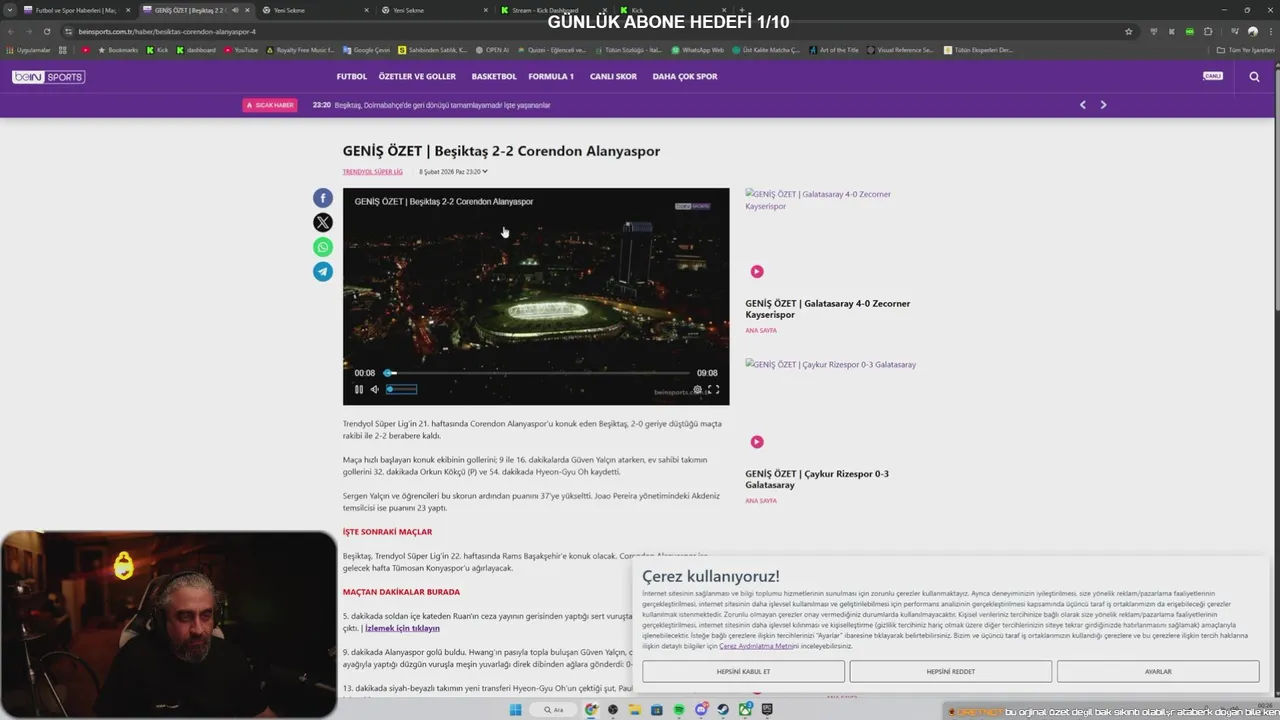The height and width of the screenshot is (720, 1280).
Task: Open FUTBOL menu
Action: [352, 76]
